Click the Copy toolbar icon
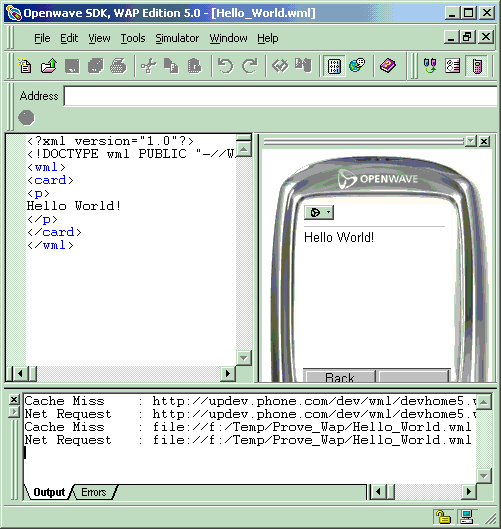Viewport: 501px width, 529px height. pos(171,66)
